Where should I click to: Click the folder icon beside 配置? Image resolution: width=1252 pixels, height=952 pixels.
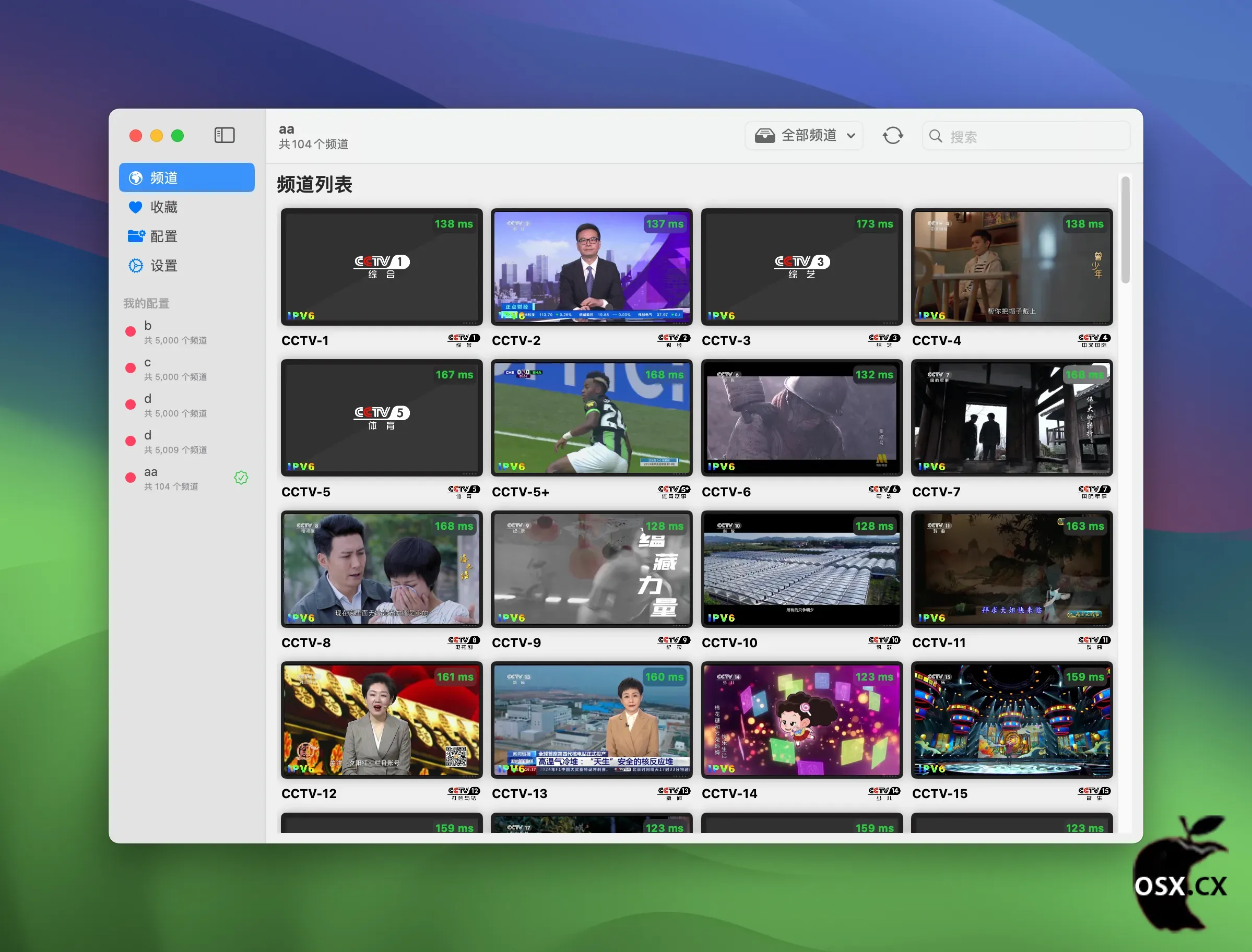[136, 236]
